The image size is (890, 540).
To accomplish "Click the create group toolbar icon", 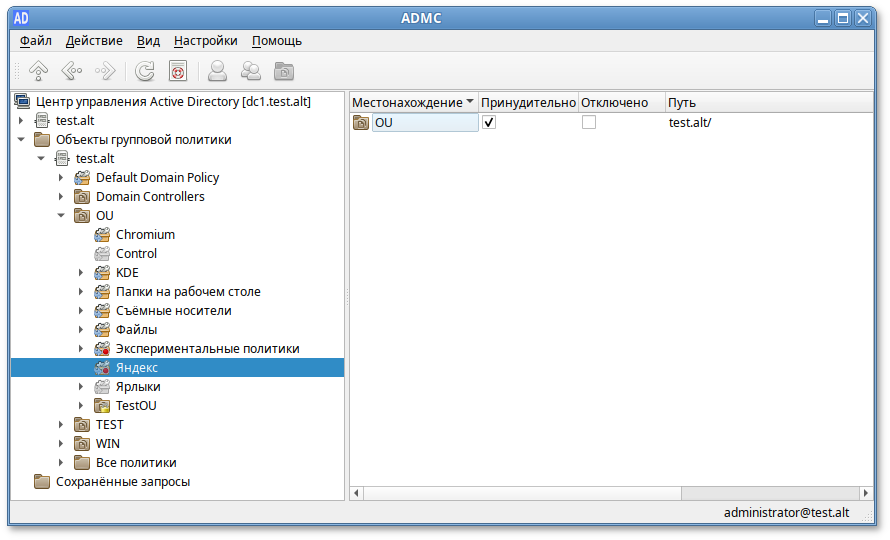I will (251, 71).
